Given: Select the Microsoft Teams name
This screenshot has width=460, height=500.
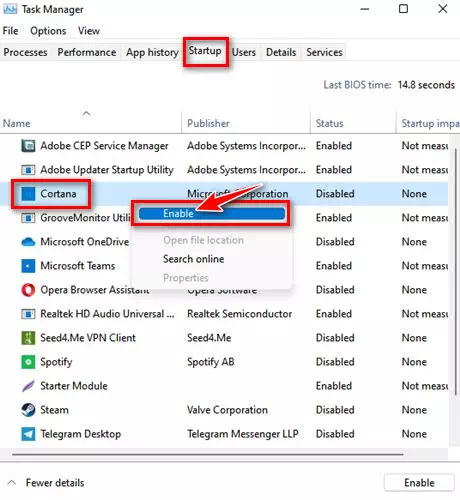Looking at the screenshot, I should point(78,266).
